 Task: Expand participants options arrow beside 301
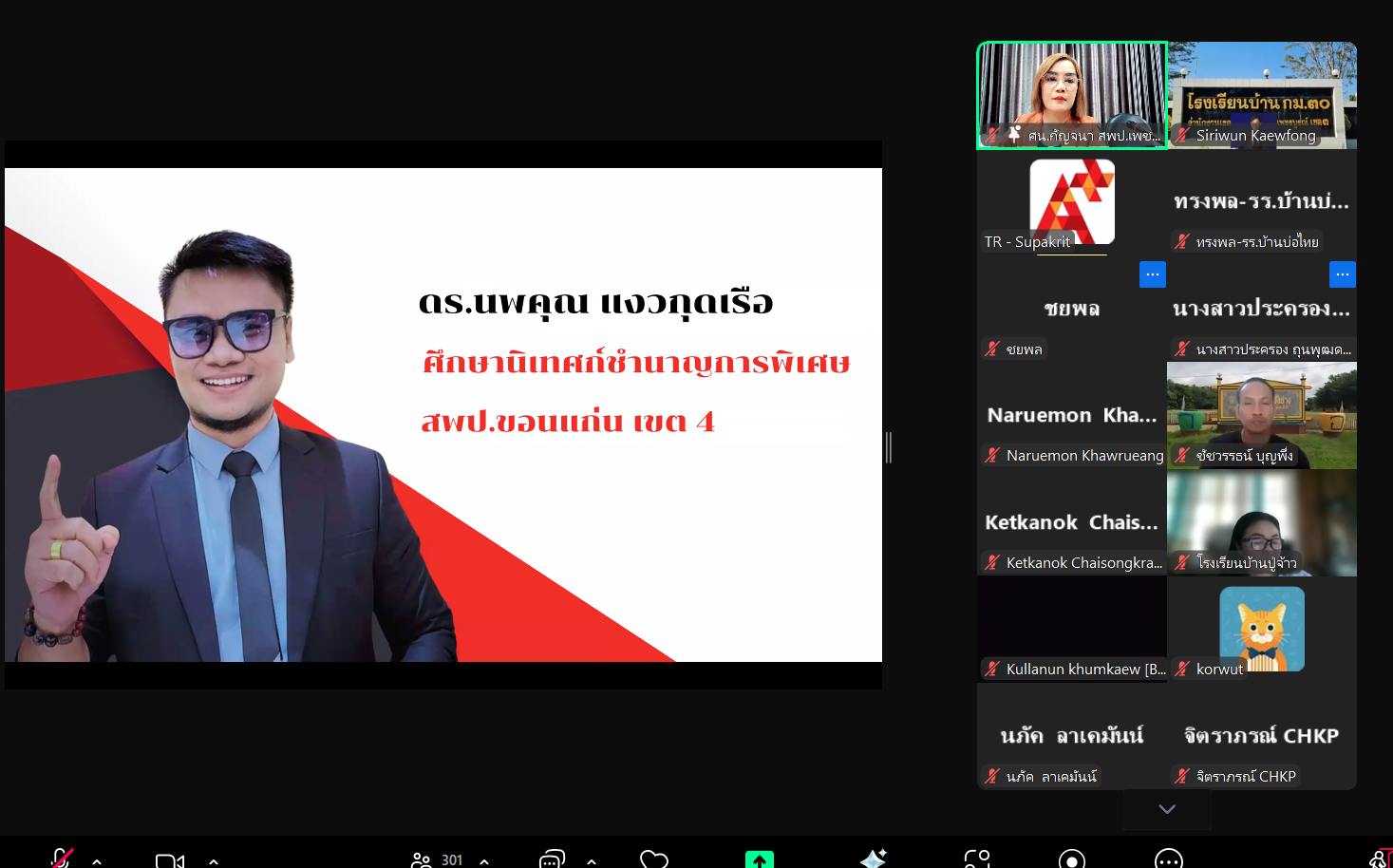[484, 861]
